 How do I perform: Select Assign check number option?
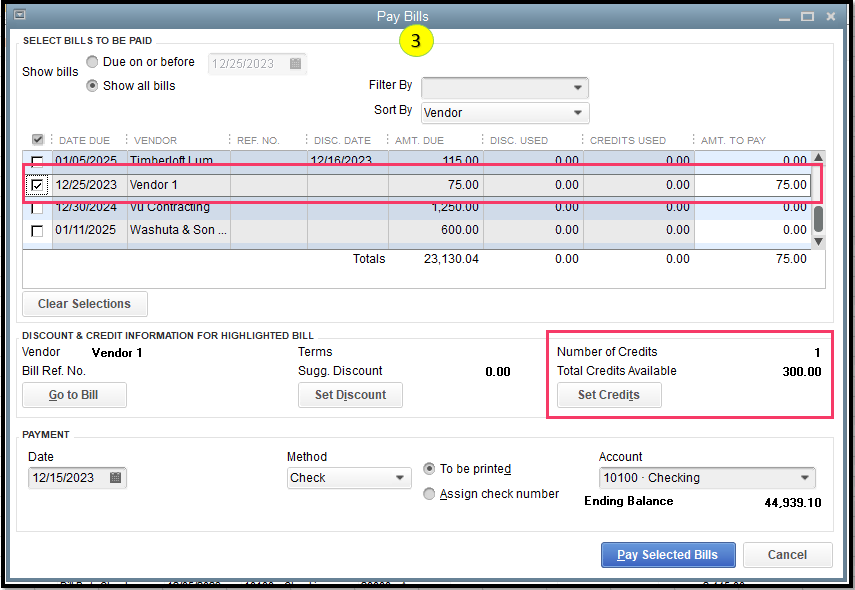point(430,494)
